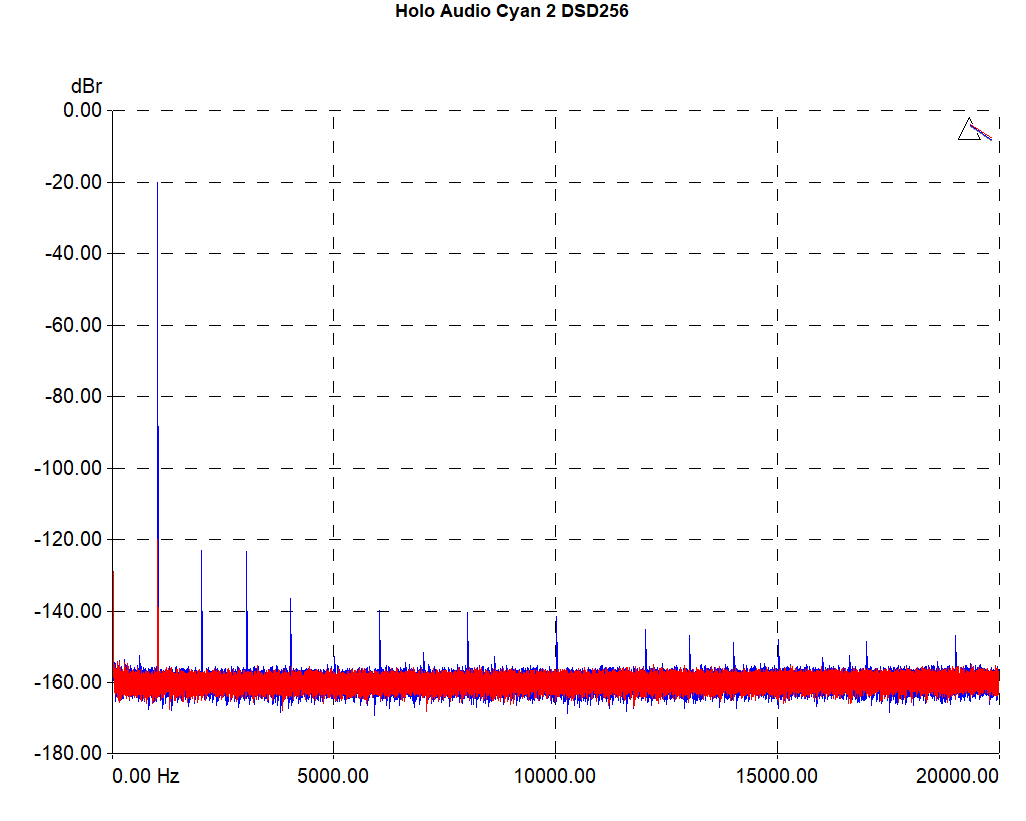Click the 0.00 Hz x-axis label
Screen dimensions: 1026x821
[145, 777]
